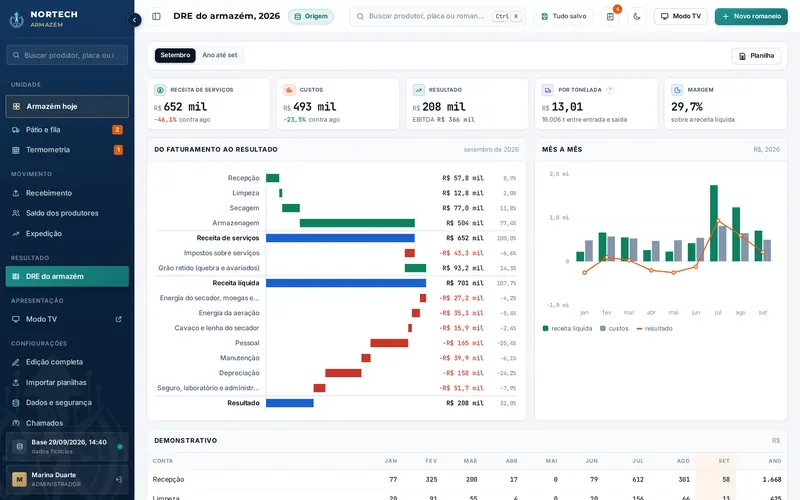Screen dimensions: 800x500
Task: Toggle the sidebar panel layout icon
Action: [x=157, y=16]
